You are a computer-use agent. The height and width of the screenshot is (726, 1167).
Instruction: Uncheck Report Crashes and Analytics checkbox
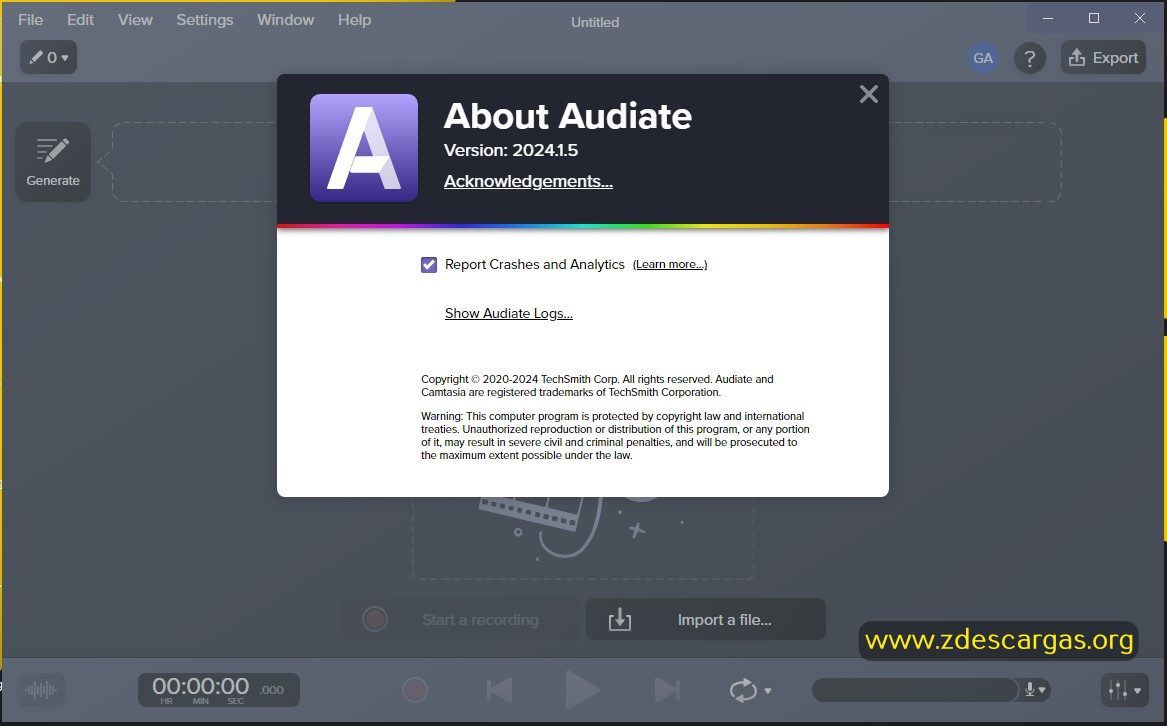pos(429,264)
